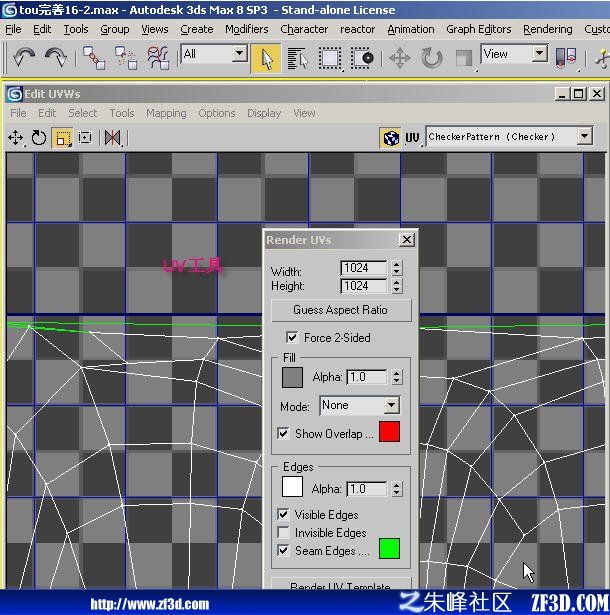Activate the Select Object arrow tool

(266, 59)
